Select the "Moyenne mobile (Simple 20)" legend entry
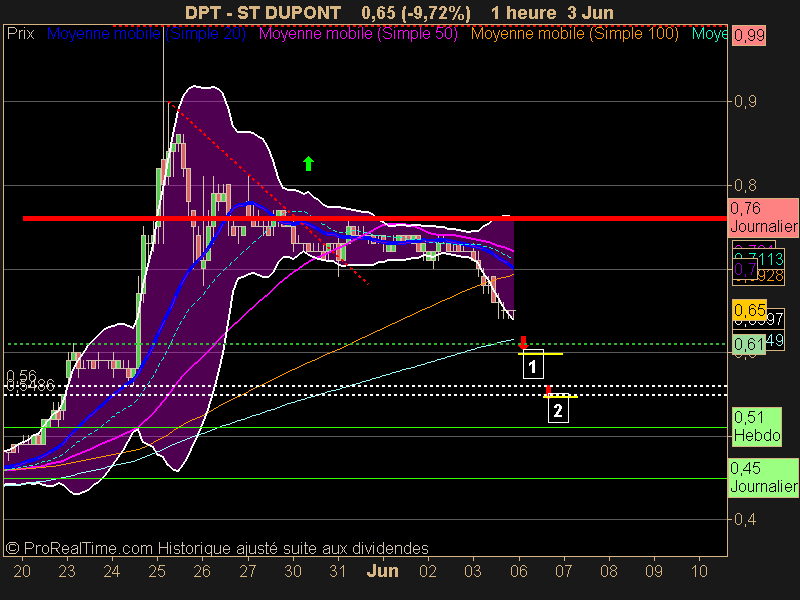Viewport: 800px width, 600px height. point(146,34)
